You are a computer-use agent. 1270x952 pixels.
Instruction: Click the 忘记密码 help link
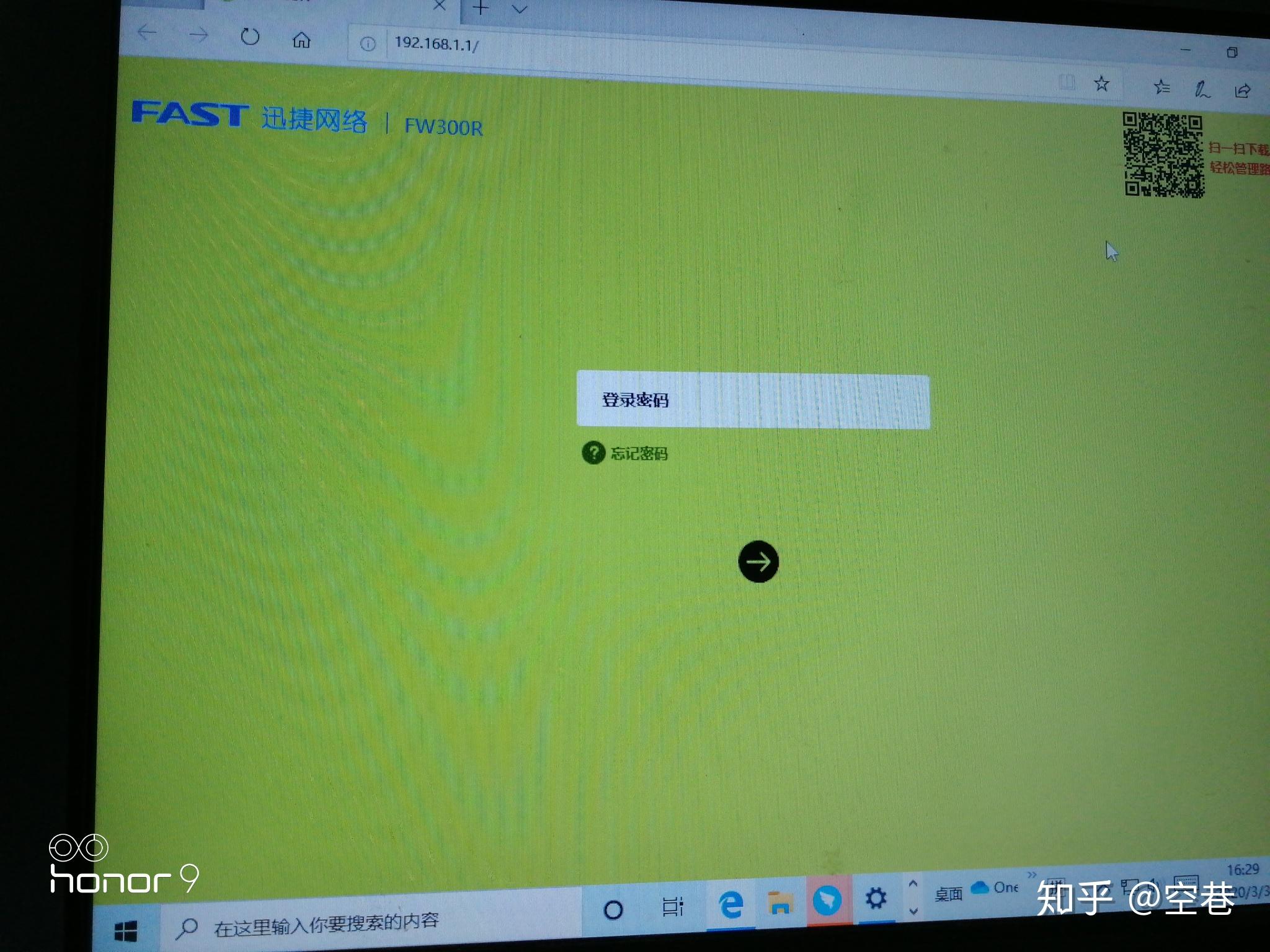(x=638, y=454)
